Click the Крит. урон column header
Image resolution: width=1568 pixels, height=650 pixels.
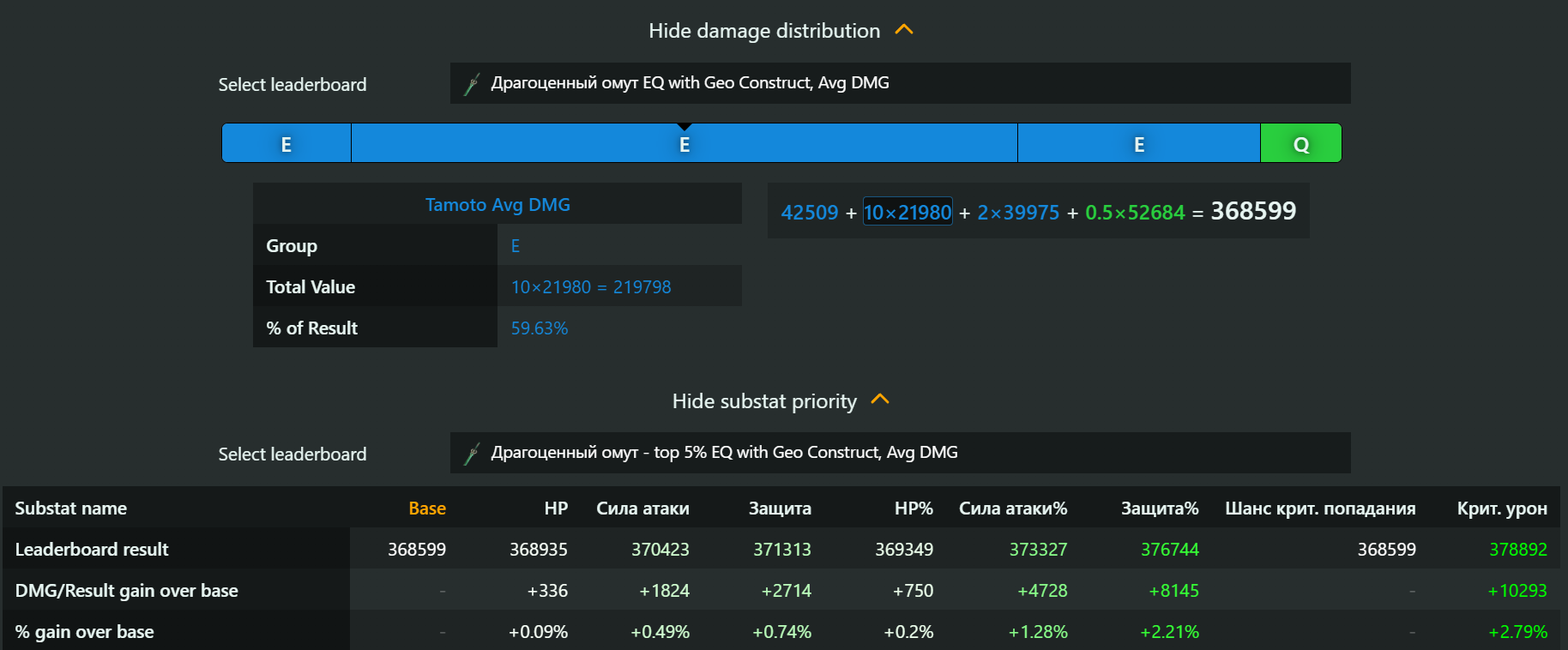coord(1502,509)
